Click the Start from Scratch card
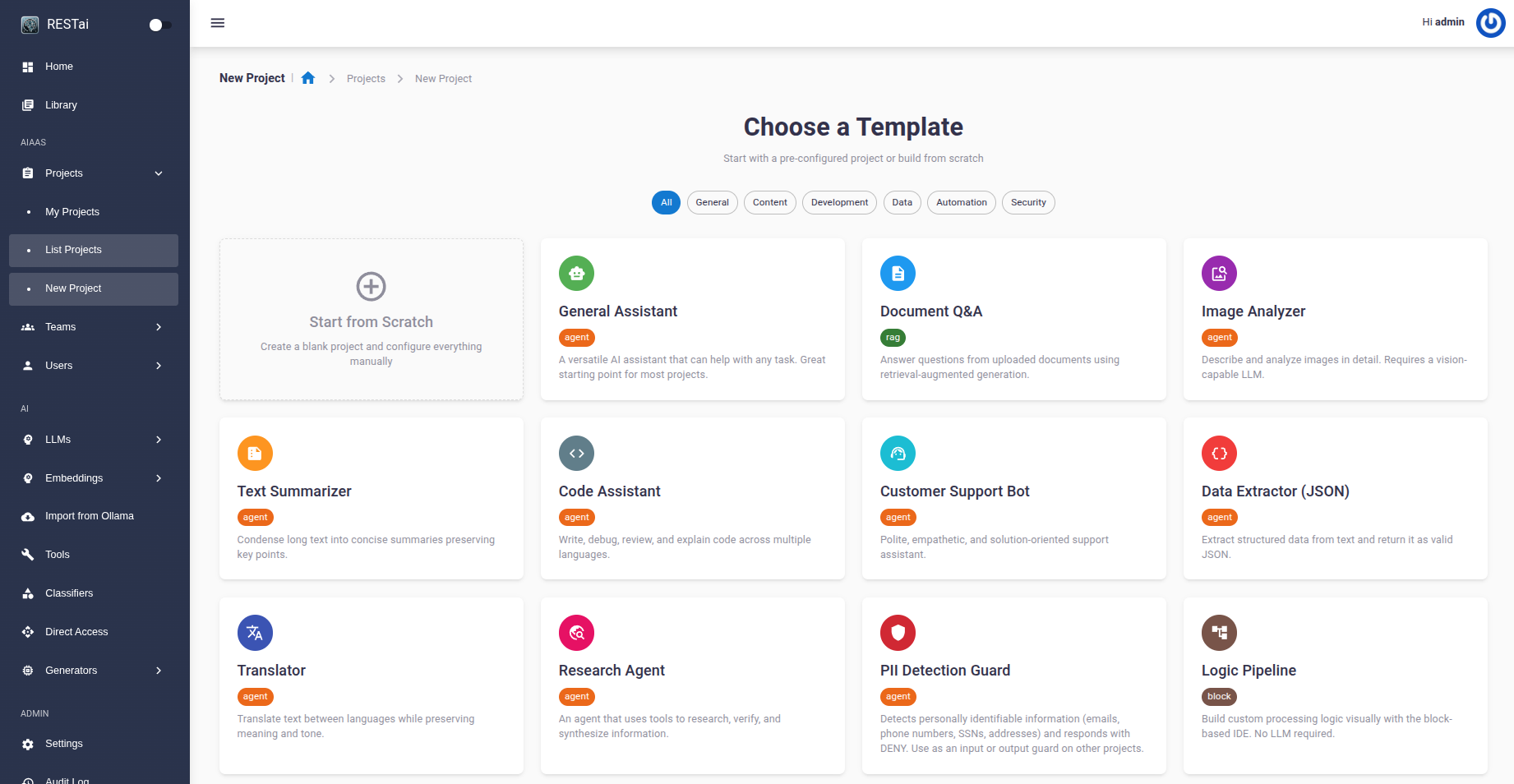 372,320
